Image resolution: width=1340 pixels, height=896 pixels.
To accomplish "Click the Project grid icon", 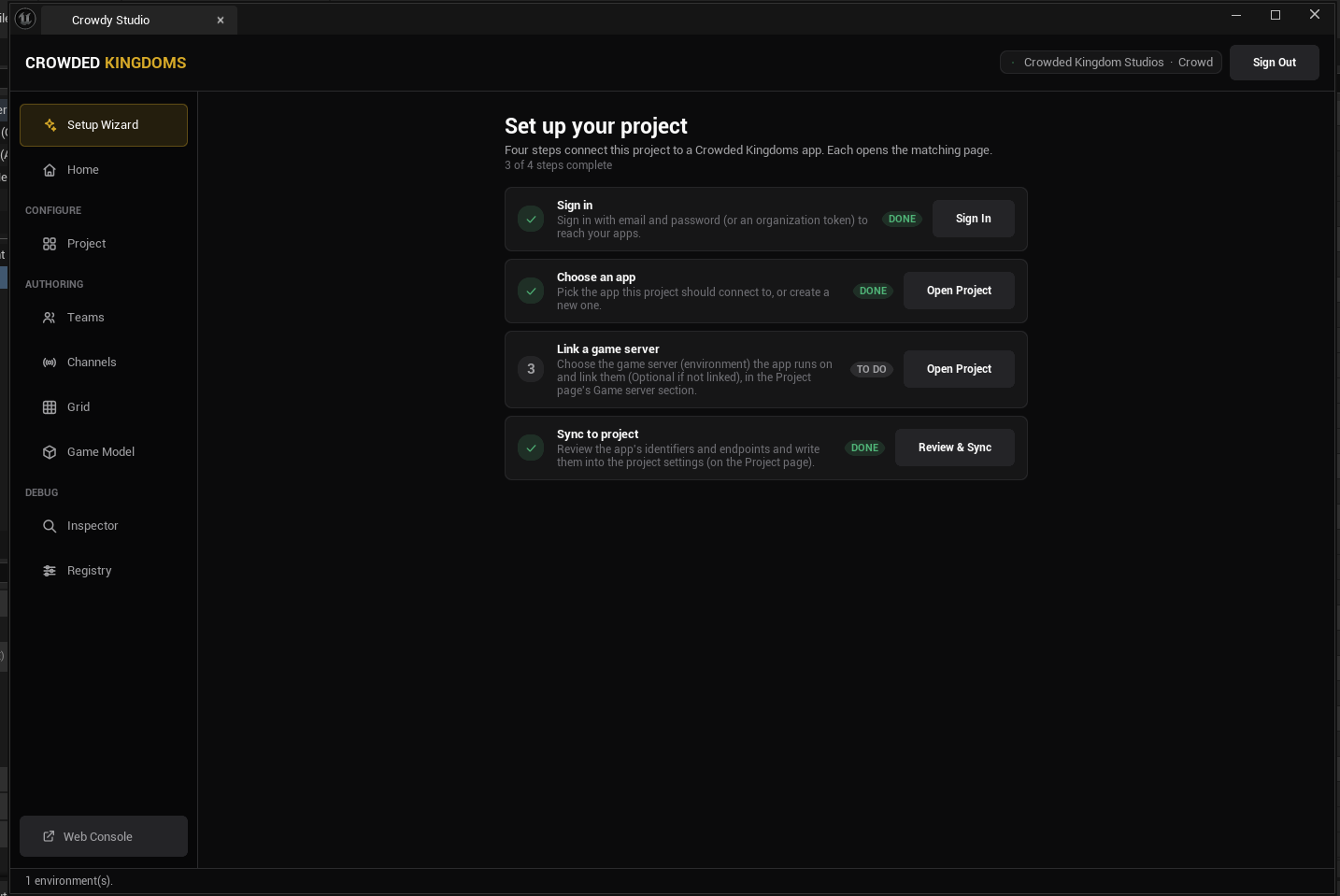I will click(x=50, y=244).
